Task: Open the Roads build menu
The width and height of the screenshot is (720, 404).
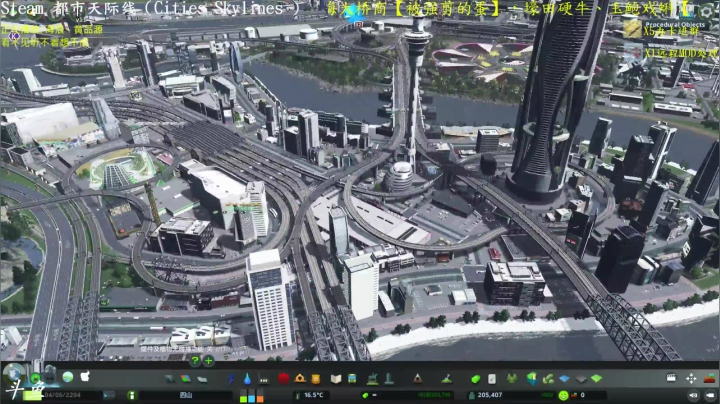Action: (170, 379)
